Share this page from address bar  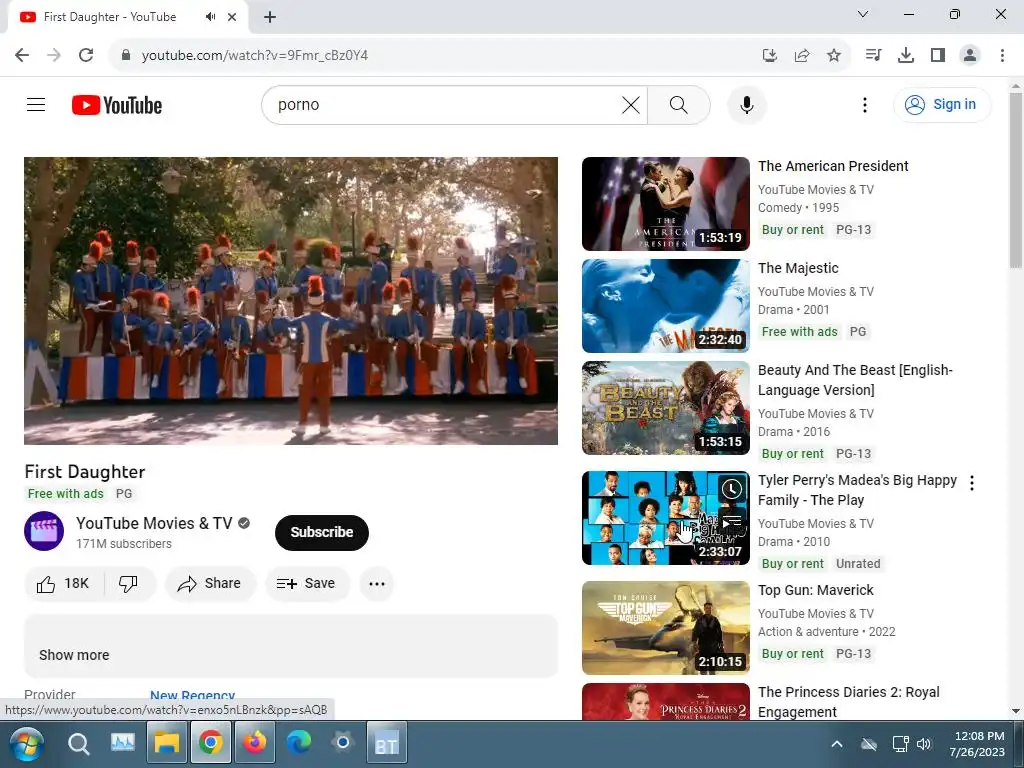tap(802, 56)
